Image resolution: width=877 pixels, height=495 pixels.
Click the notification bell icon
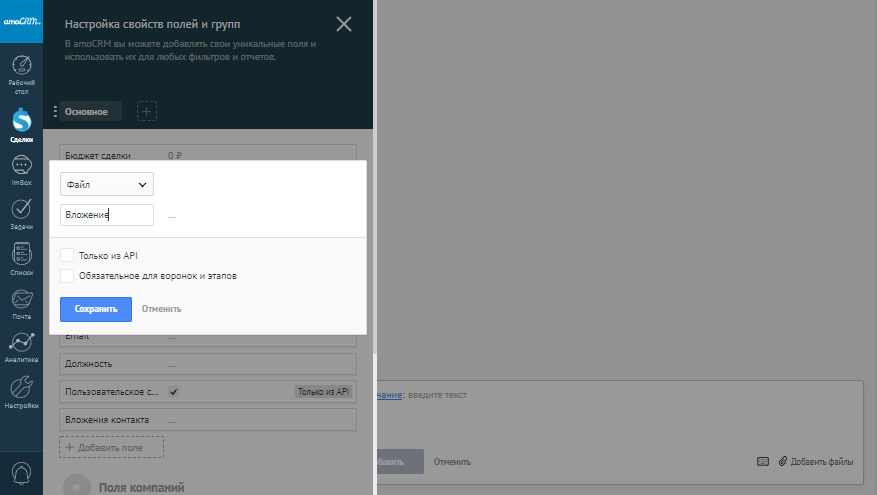tap(21, 472)
